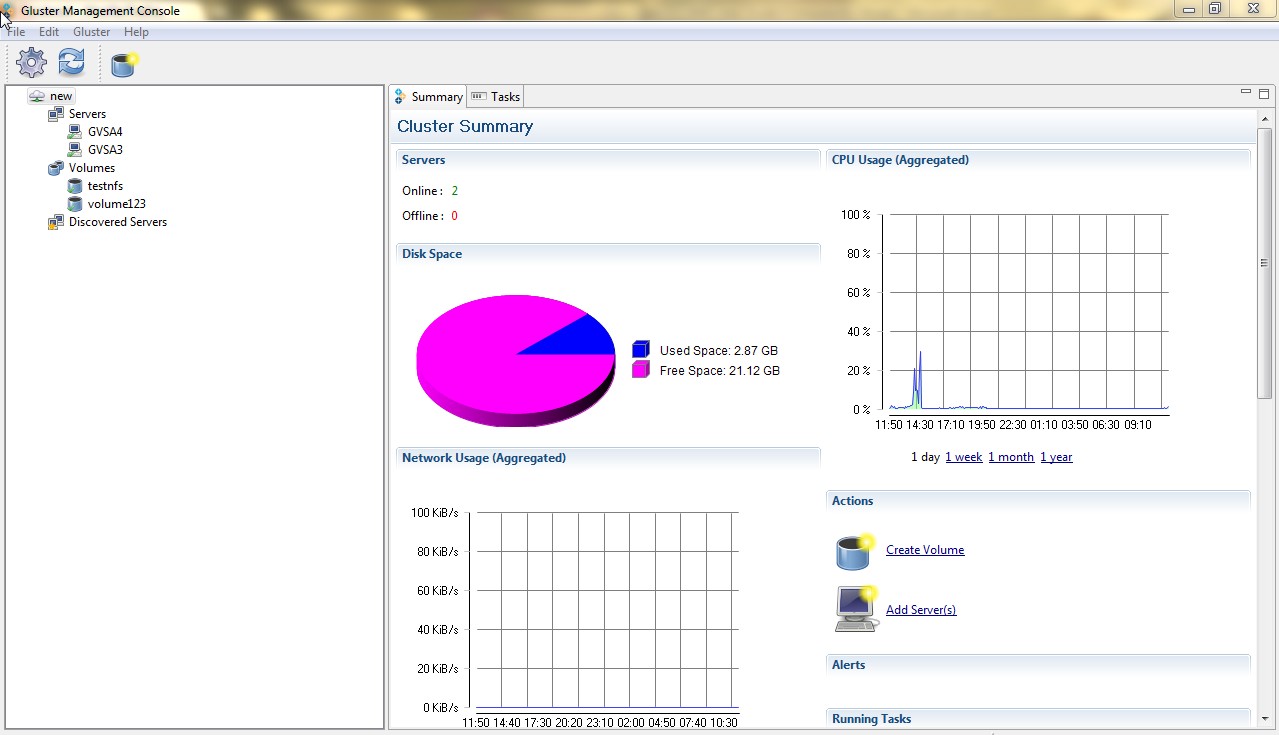Open the testnfs volume
This screenshot has height=735, width=1279.
tap(104, 186)
